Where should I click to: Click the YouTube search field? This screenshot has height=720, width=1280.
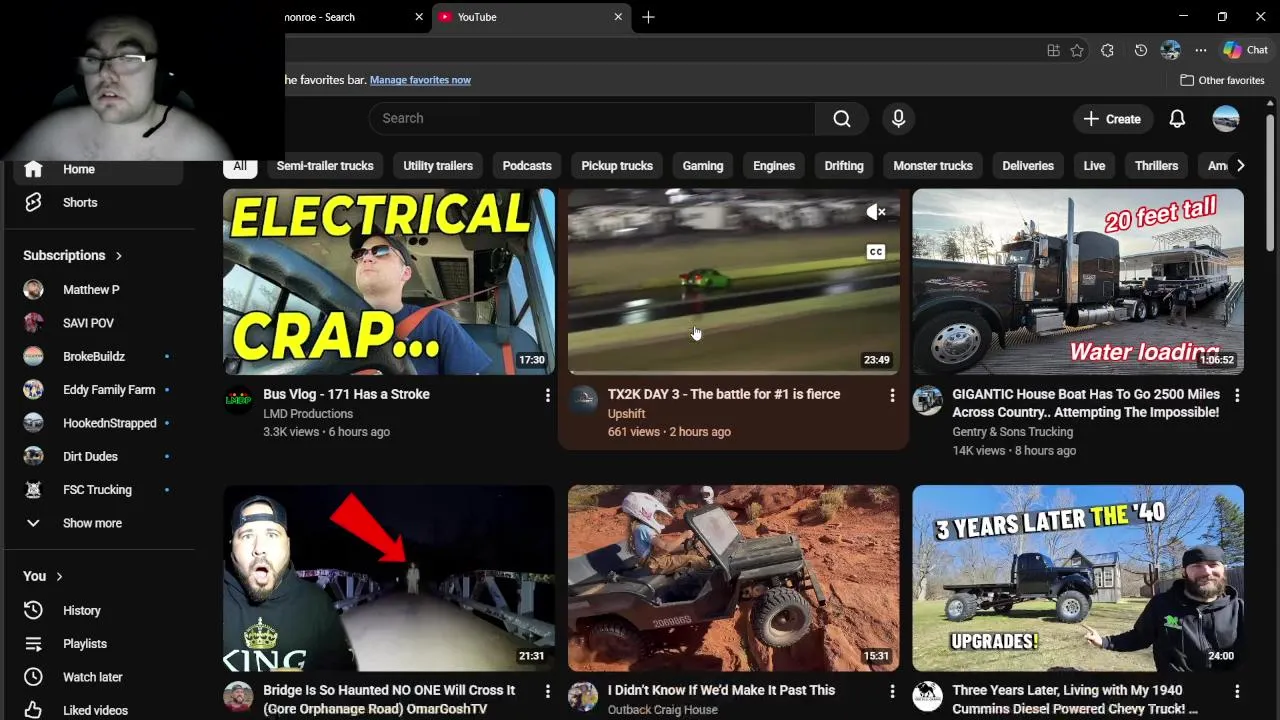[x=592, y=118]
